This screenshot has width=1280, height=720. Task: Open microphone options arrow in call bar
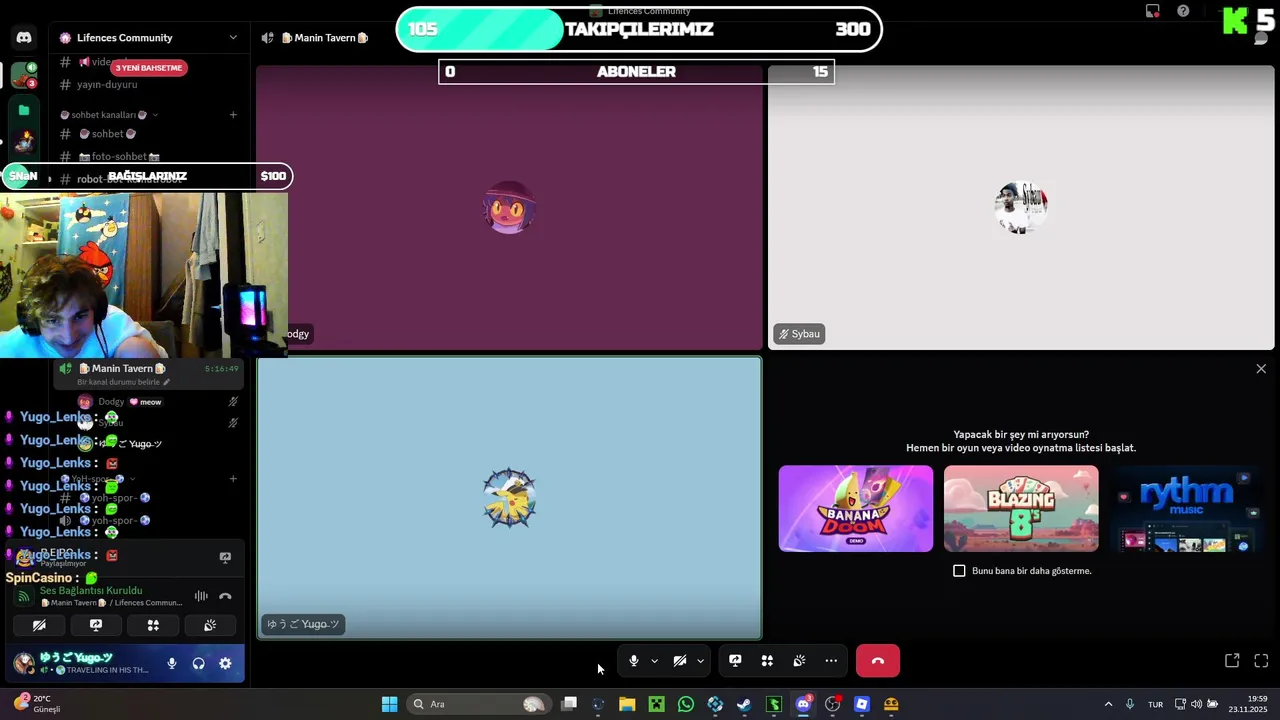tap(654, 661)
